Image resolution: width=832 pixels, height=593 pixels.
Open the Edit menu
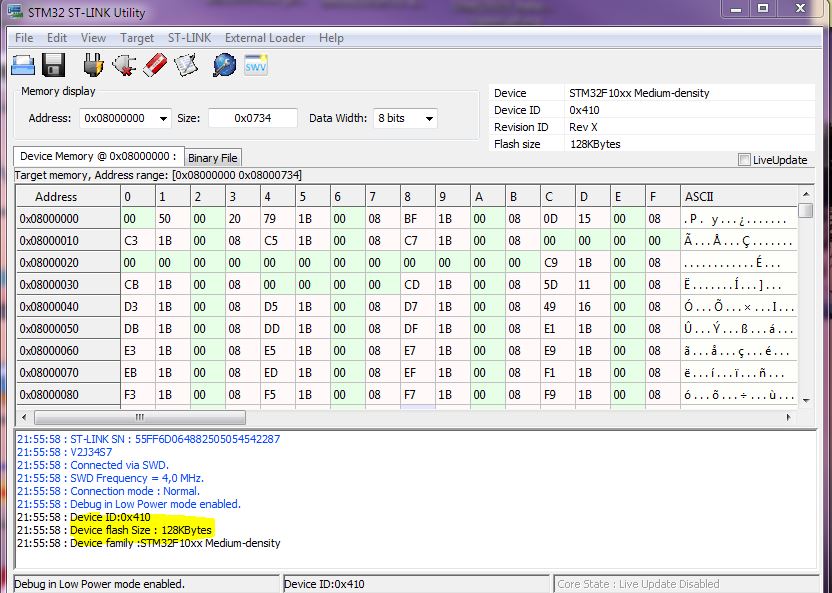[57, 38]
